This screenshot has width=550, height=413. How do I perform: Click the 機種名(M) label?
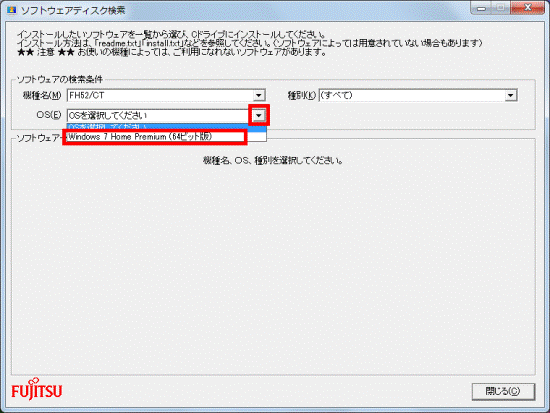[42, 95]
